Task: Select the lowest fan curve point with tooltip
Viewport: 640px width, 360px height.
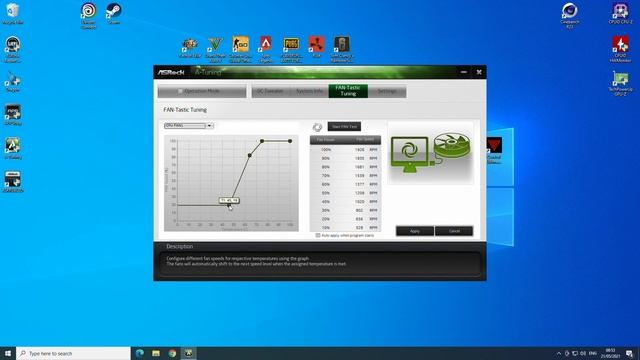Action: click(229, 205)
